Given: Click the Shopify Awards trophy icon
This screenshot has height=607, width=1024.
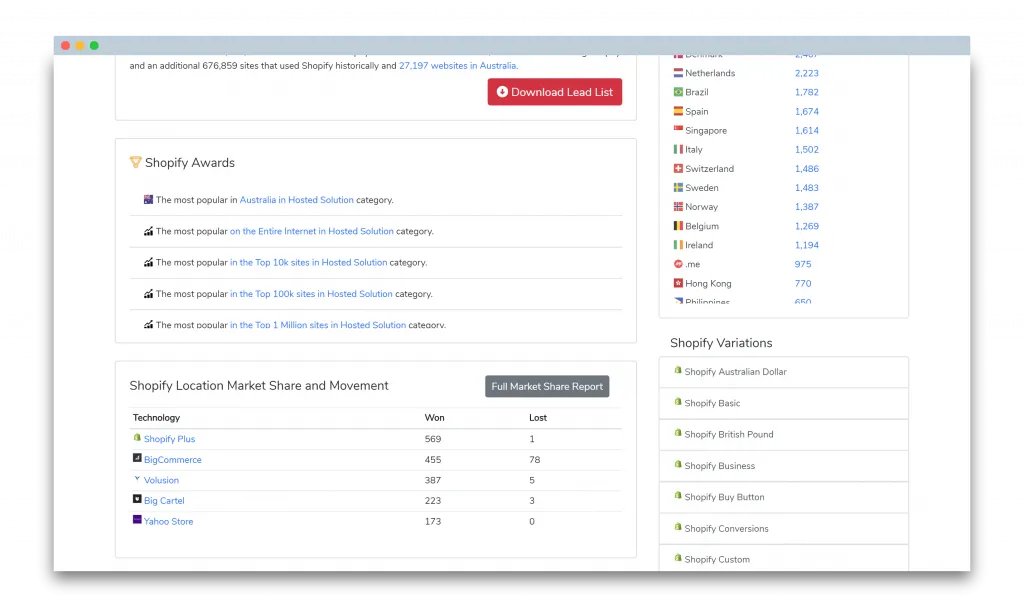Looking at the screenshot, I should pyautogui.click(x=135, y=162).
